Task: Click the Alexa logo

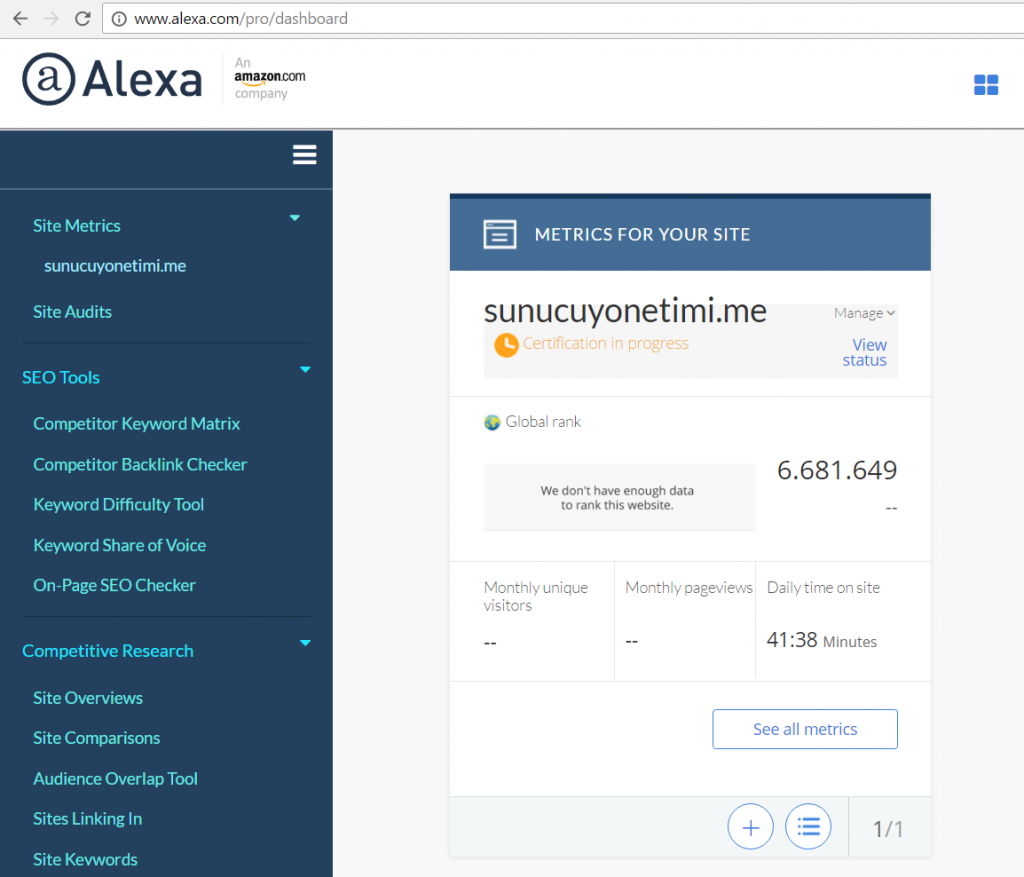Action: click(112, 79)
